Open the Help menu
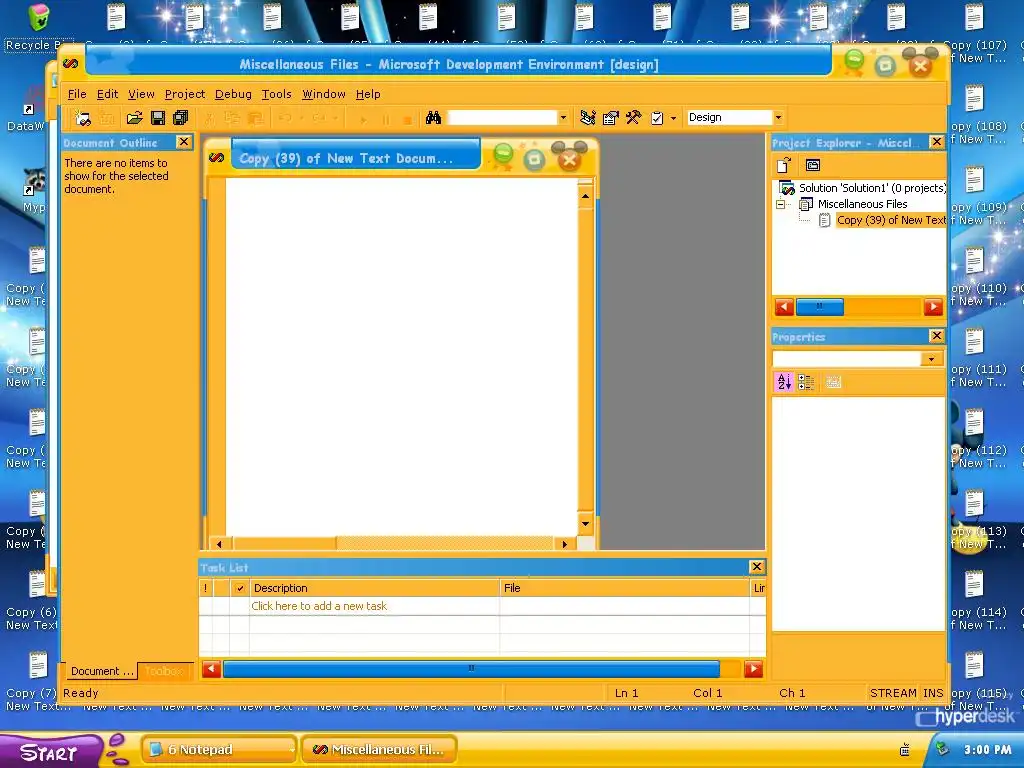 point(368,94)
